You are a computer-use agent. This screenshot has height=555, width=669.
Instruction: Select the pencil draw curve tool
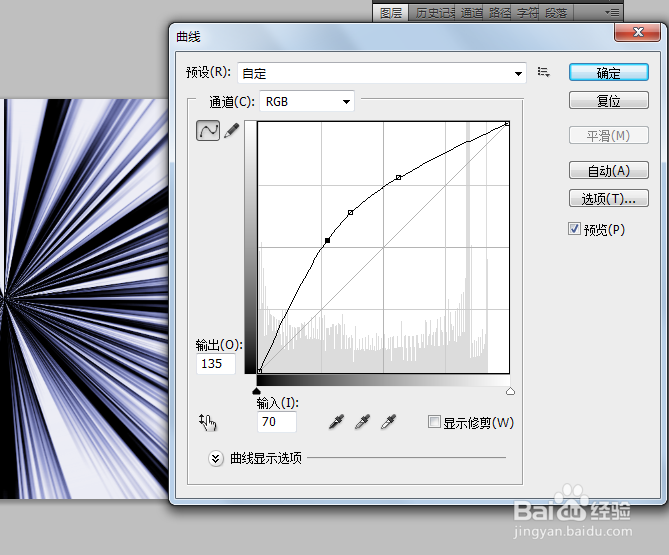[232, 130]
